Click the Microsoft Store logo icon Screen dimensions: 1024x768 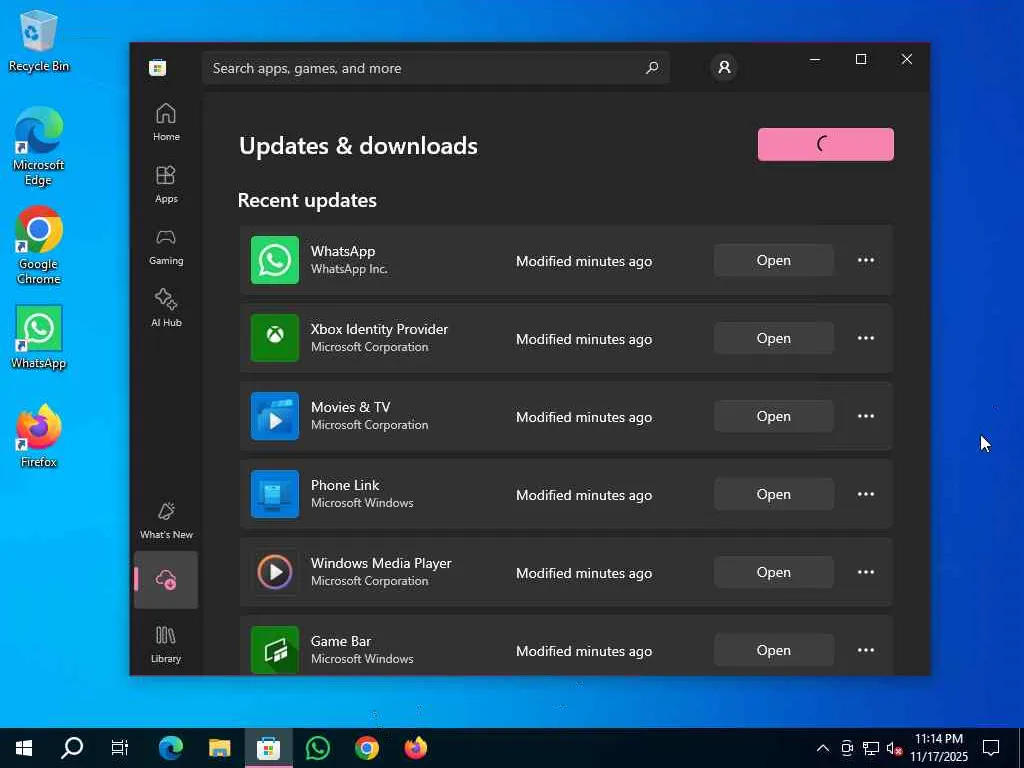click(x=157, y=68)
